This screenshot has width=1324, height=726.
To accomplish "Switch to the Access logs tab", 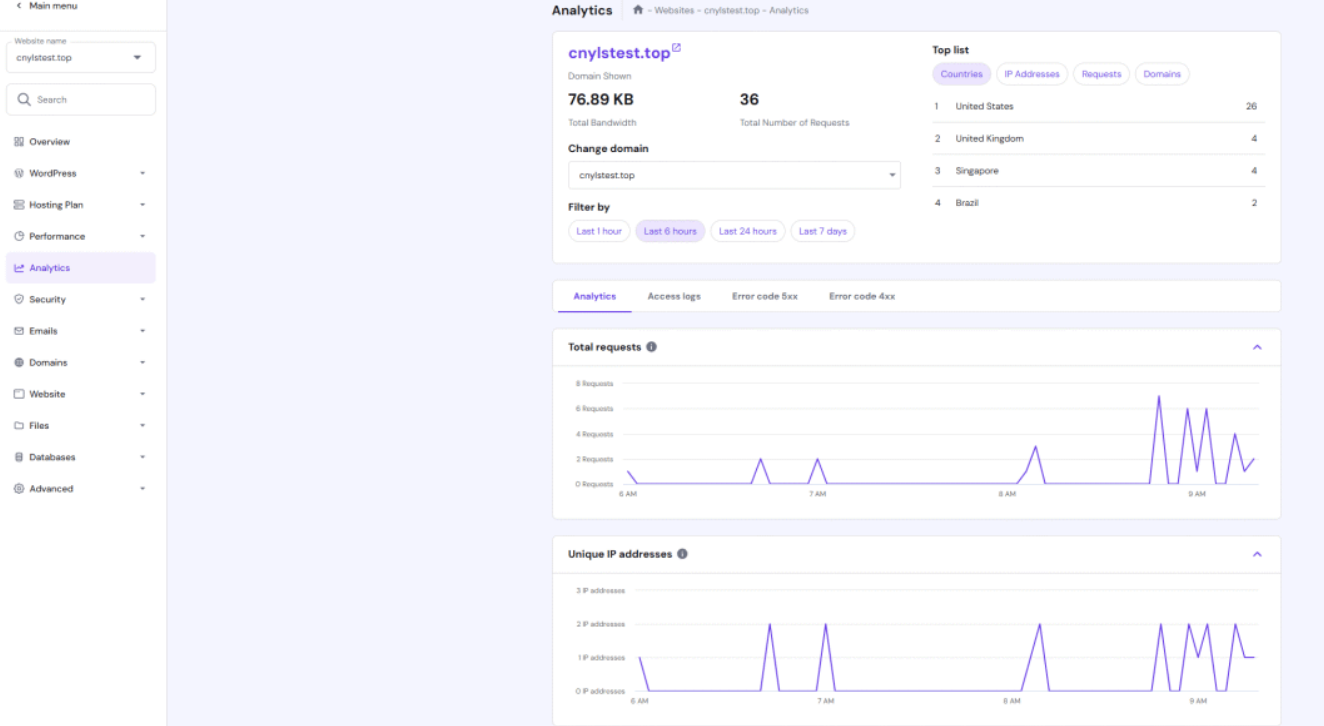I will click(x=674, y=296).
